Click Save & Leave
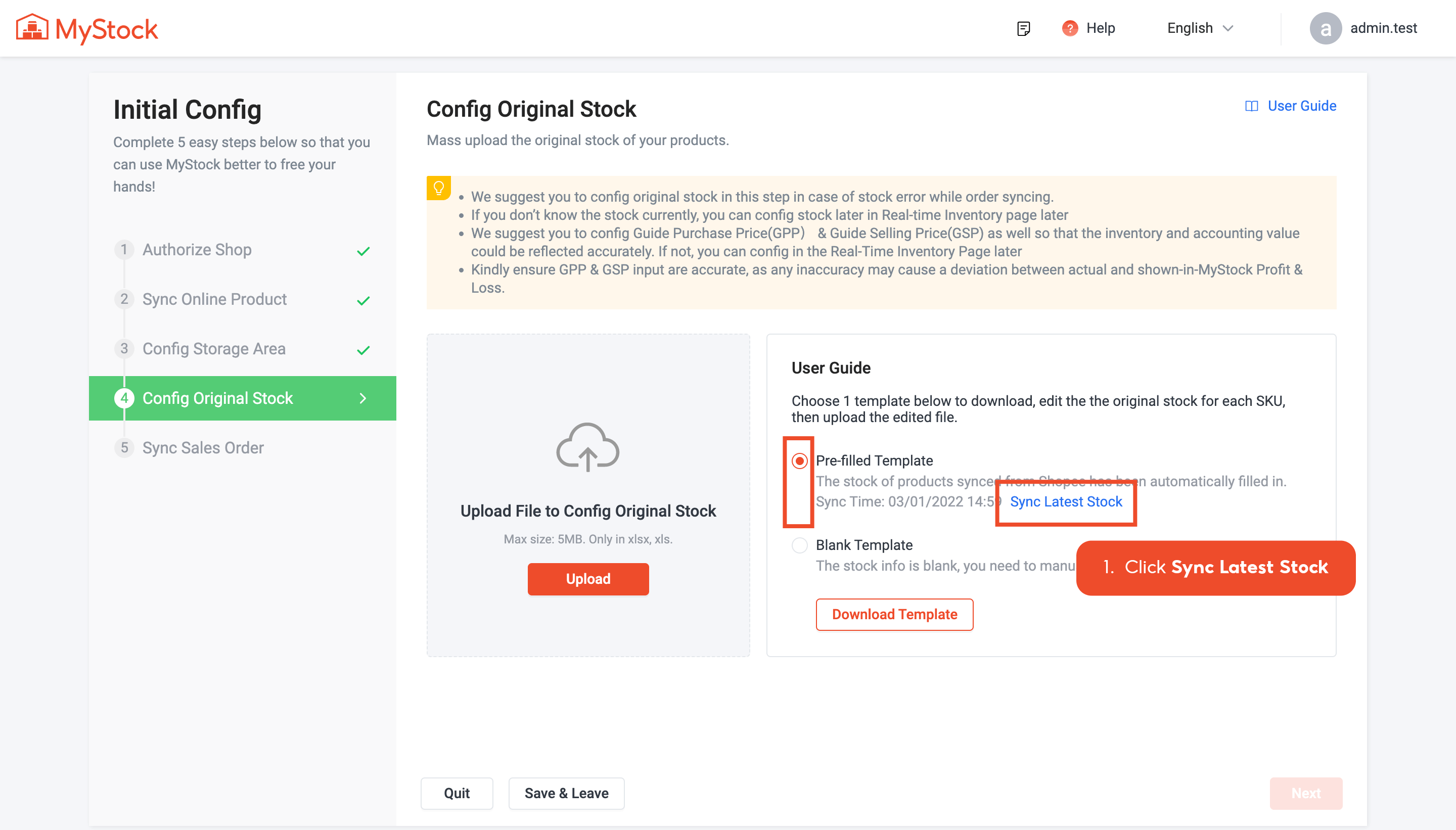The image size is (1456, 830). tap(566, 793)
